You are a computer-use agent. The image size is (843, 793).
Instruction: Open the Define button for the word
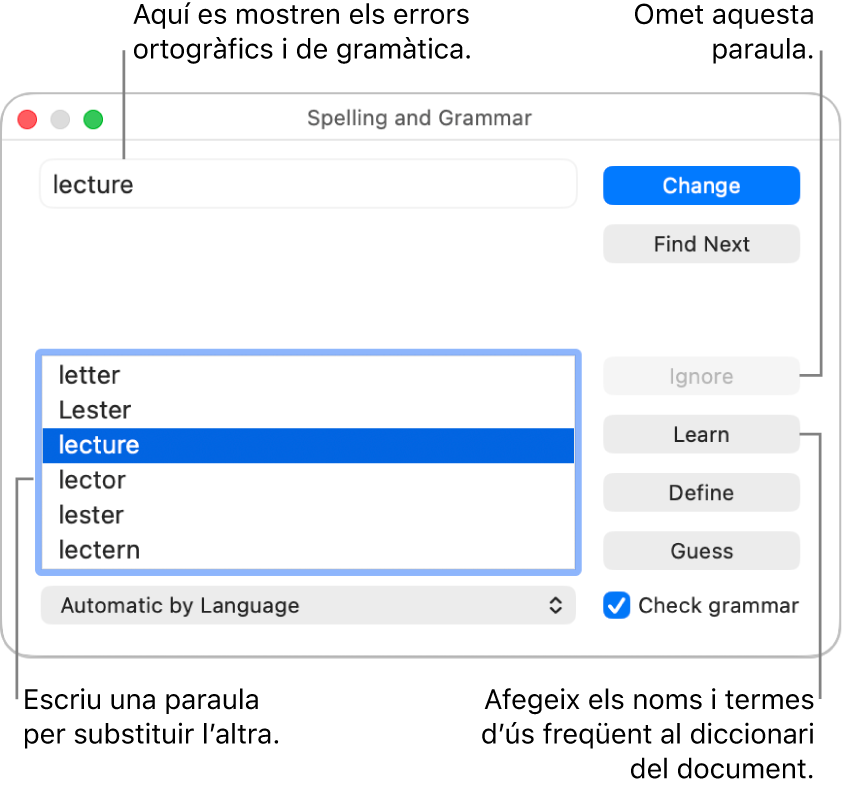tap(701, 492)
